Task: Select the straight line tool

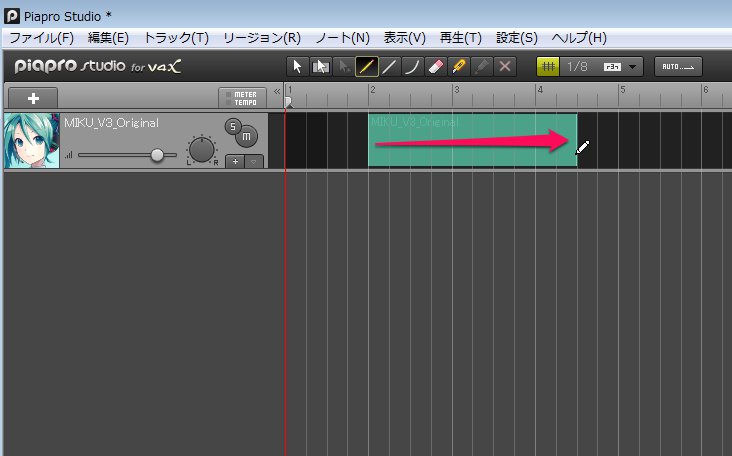Action: pyautogui.click(x=389, y=67)
